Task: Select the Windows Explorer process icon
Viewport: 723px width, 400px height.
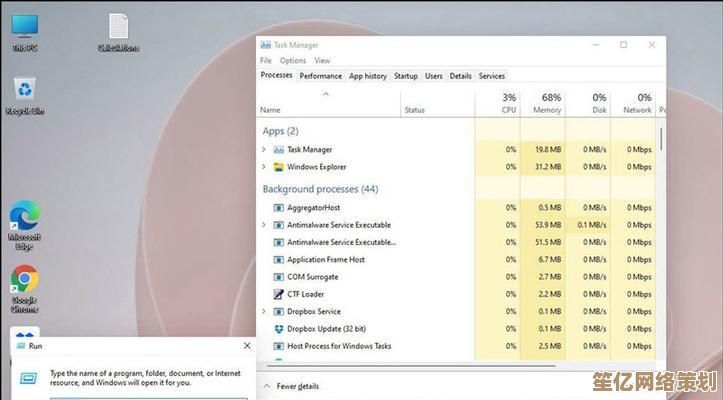Action: tap(278, 167)
